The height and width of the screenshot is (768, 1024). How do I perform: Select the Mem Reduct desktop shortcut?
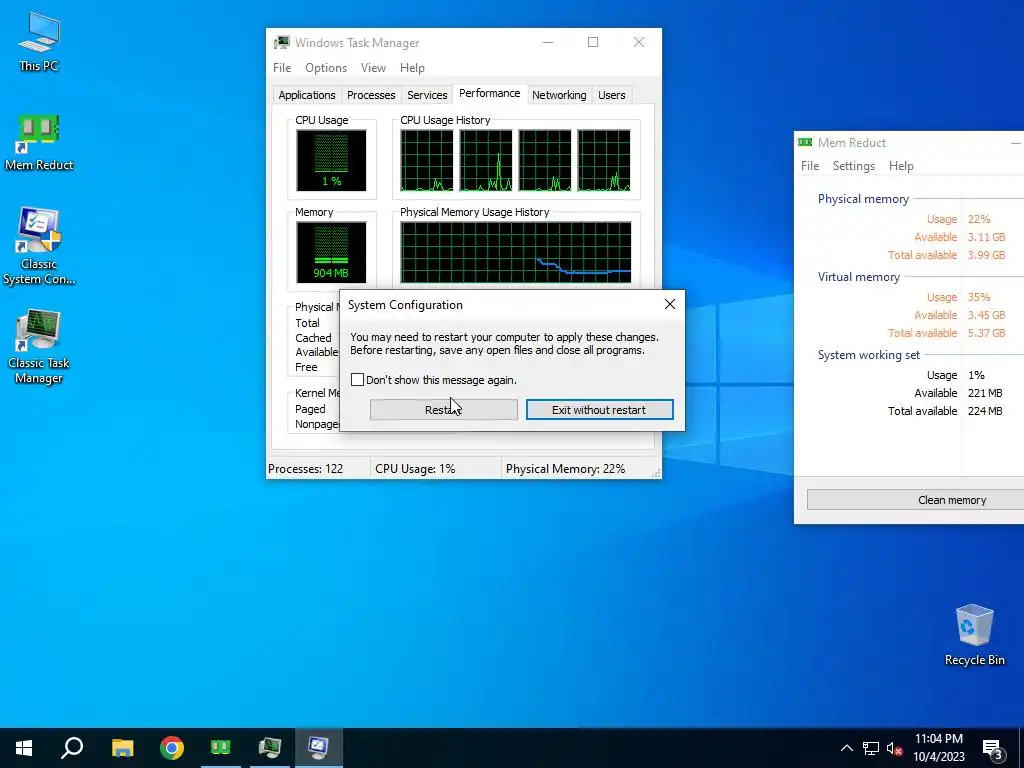click(x=39, y=143)
